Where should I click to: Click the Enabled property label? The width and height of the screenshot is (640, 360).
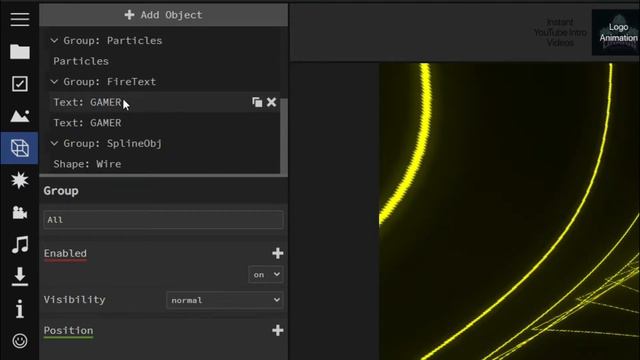(x=65, y=253)
